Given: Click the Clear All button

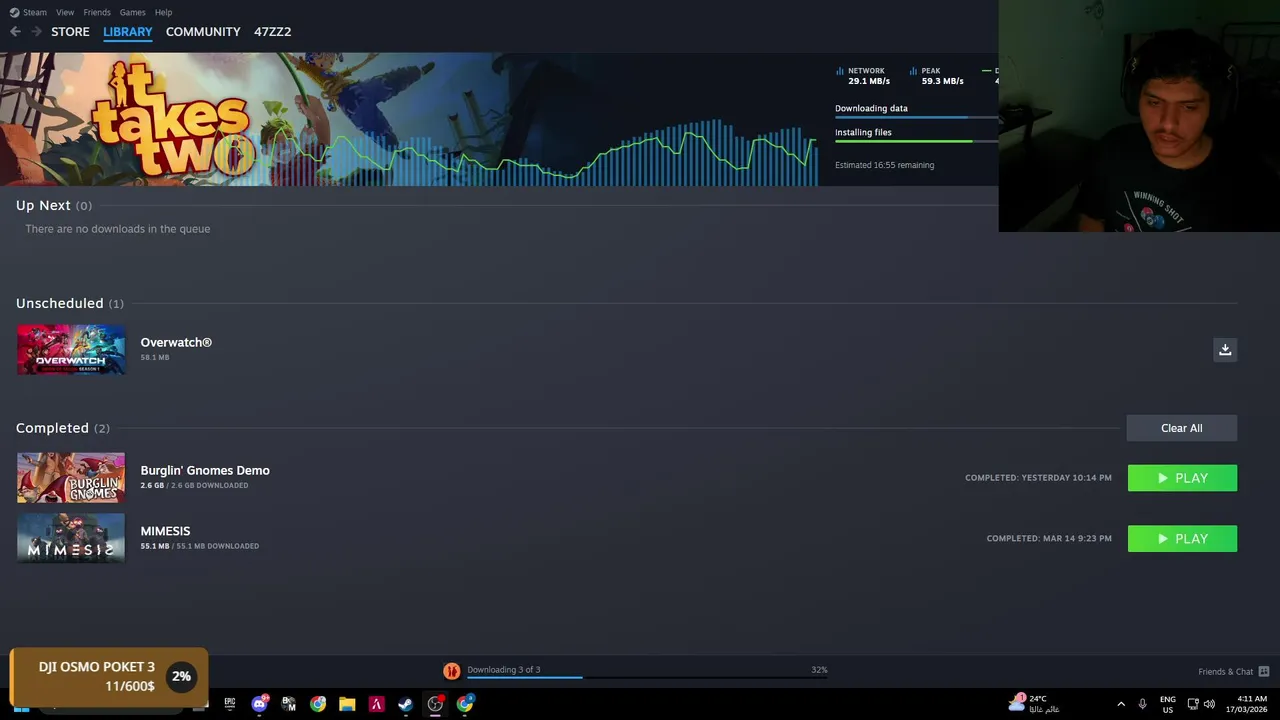Looking at the screenshot, I should tap(1182, 428).
